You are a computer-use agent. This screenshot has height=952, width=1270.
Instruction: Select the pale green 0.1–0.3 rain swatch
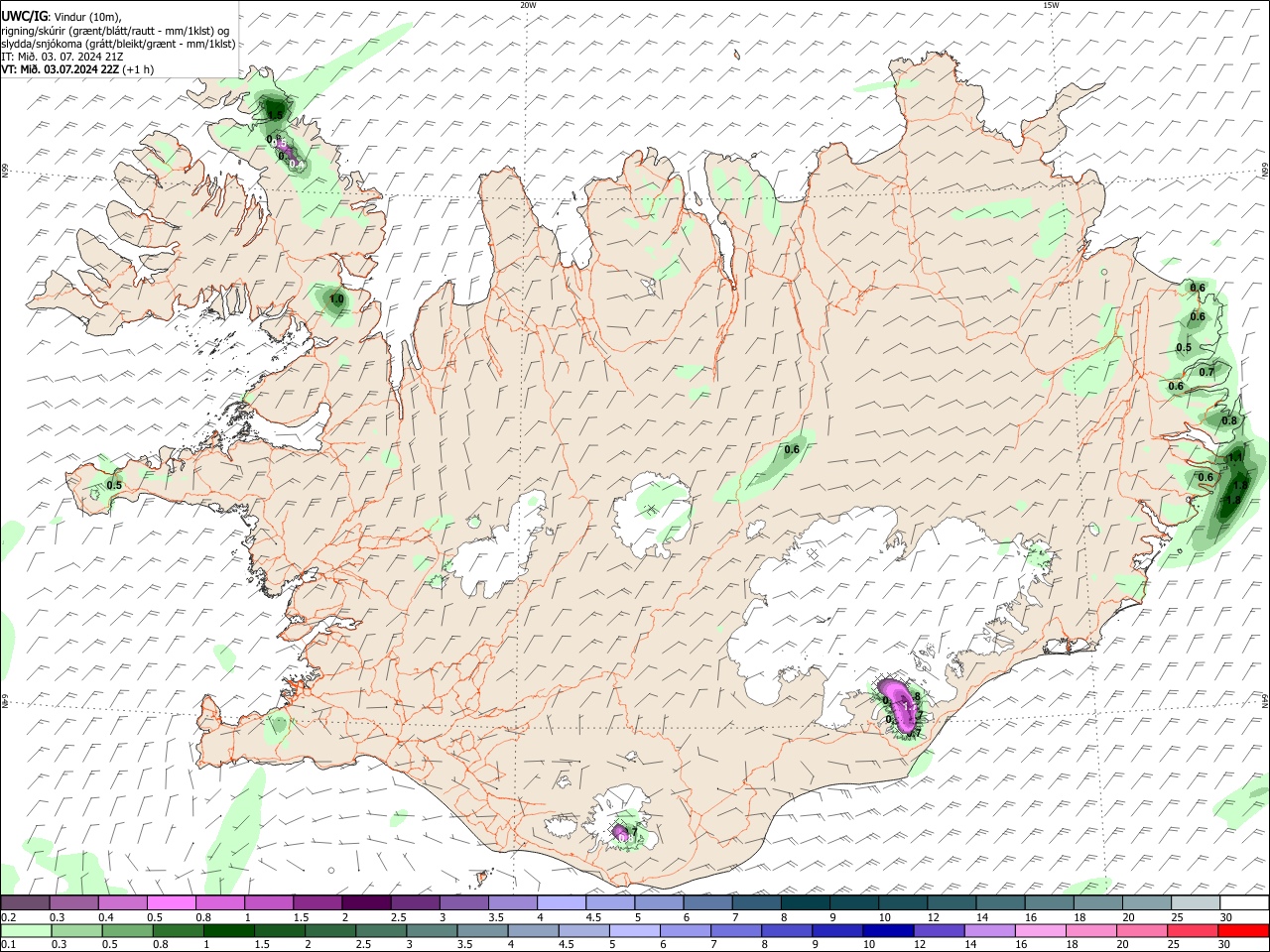pyautogui.click(x=25, y=931)
